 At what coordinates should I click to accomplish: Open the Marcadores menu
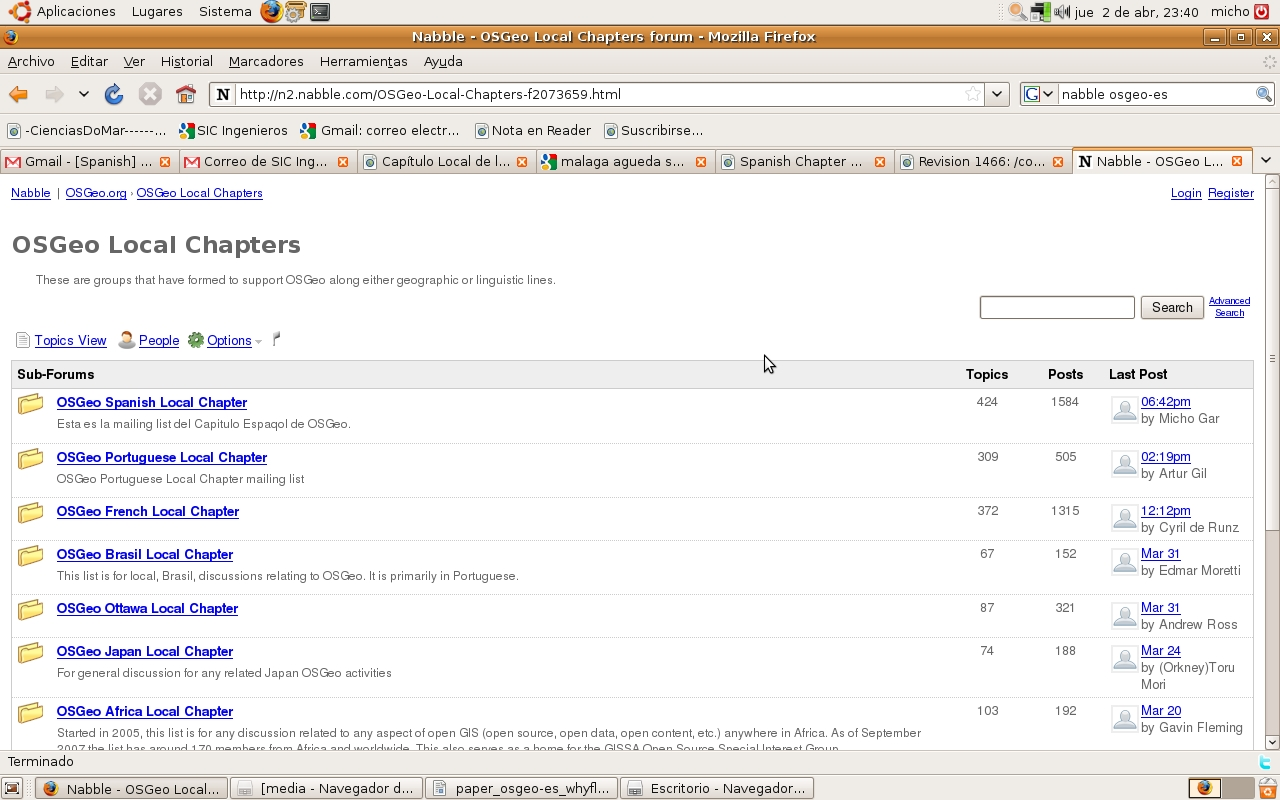tap(265, 61)
